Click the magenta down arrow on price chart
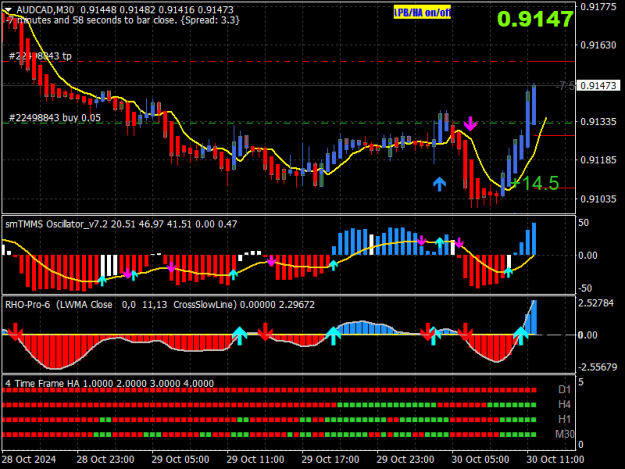The image size is (625, 469). click(x=470, y=124)
